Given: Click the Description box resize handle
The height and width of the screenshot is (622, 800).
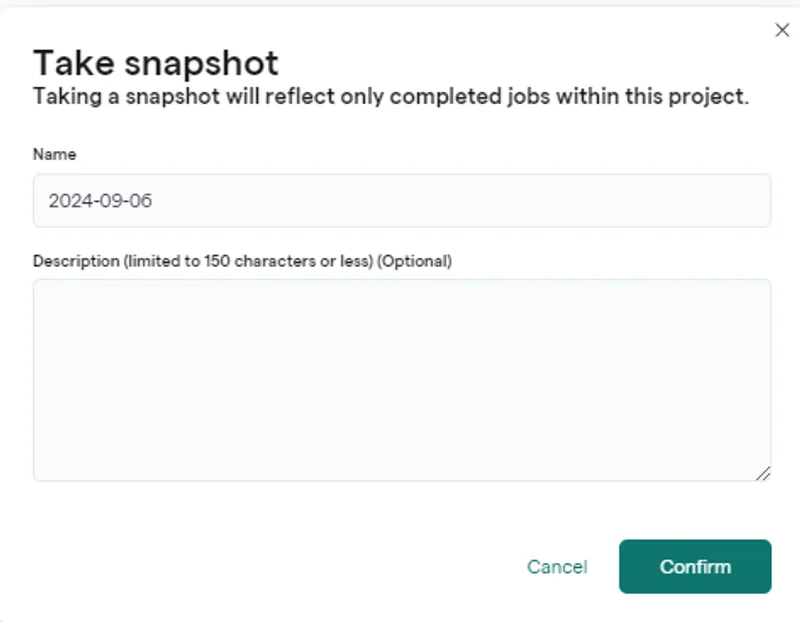Looking at the screenshot, I should click(x=763, y=473).
